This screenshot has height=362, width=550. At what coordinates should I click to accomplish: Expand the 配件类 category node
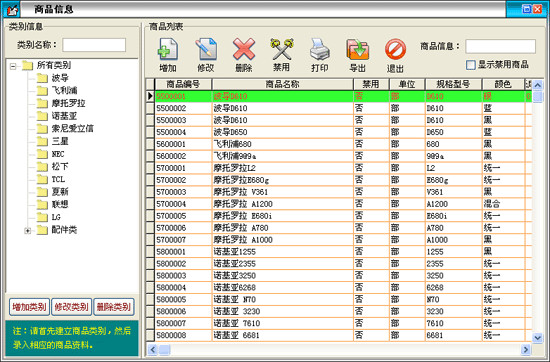coord(27,230)
